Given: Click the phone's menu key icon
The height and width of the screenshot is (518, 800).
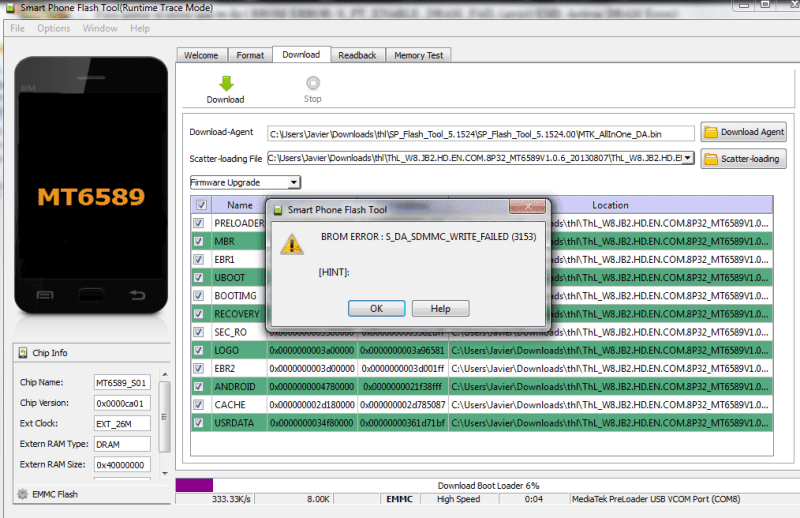Looking at the screenshot, I should coord(45,295).
